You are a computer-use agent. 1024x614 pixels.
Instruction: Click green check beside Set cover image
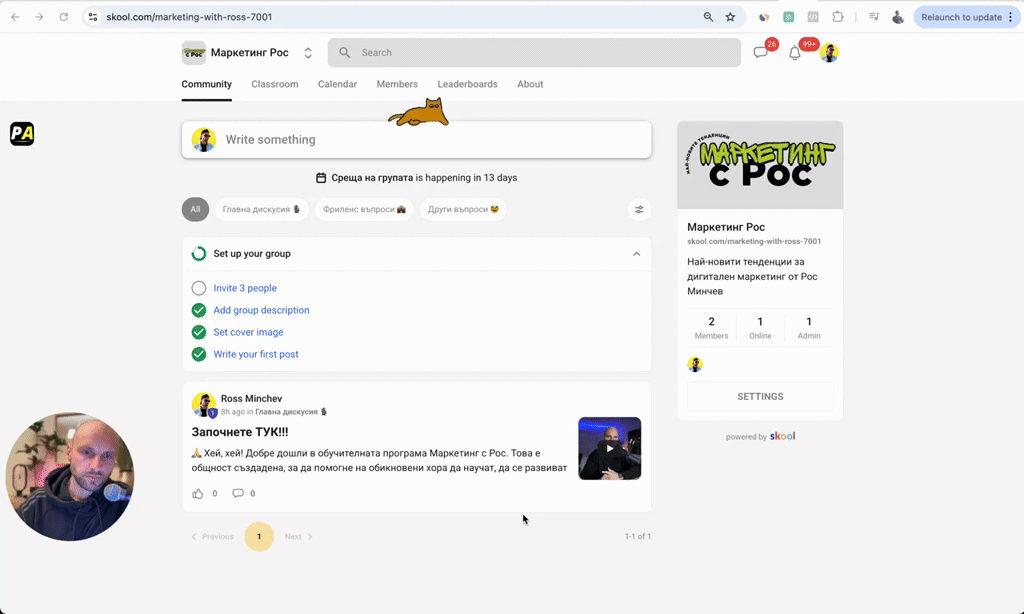point(199,332)
